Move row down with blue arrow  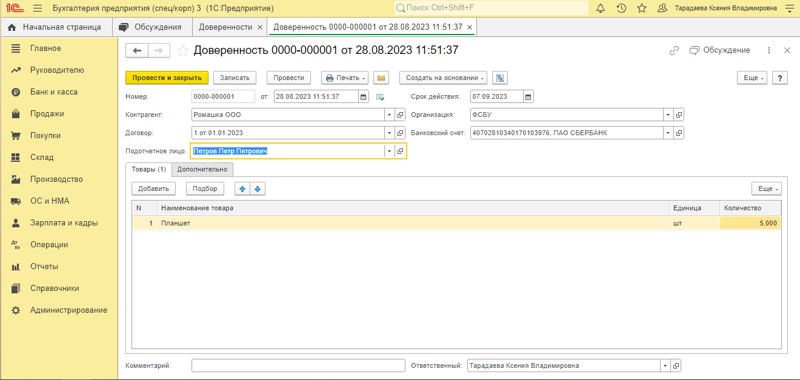coord(257,189)
